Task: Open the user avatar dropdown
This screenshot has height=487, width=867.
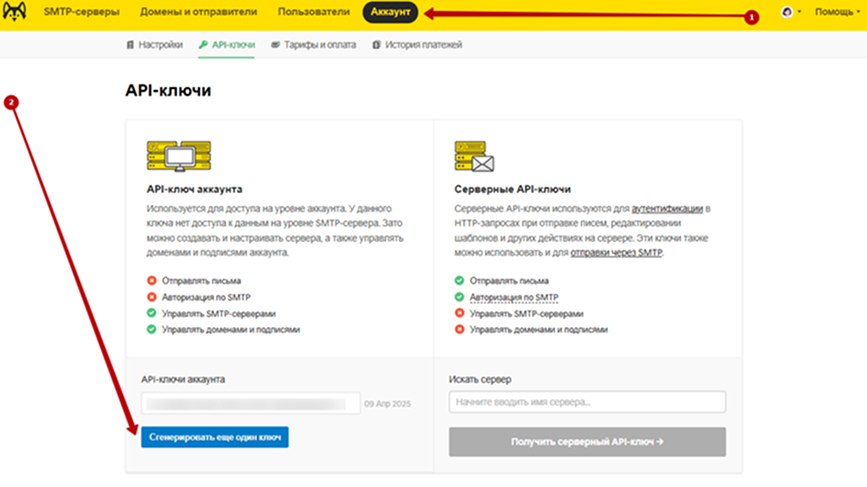Action: [789, 12]
